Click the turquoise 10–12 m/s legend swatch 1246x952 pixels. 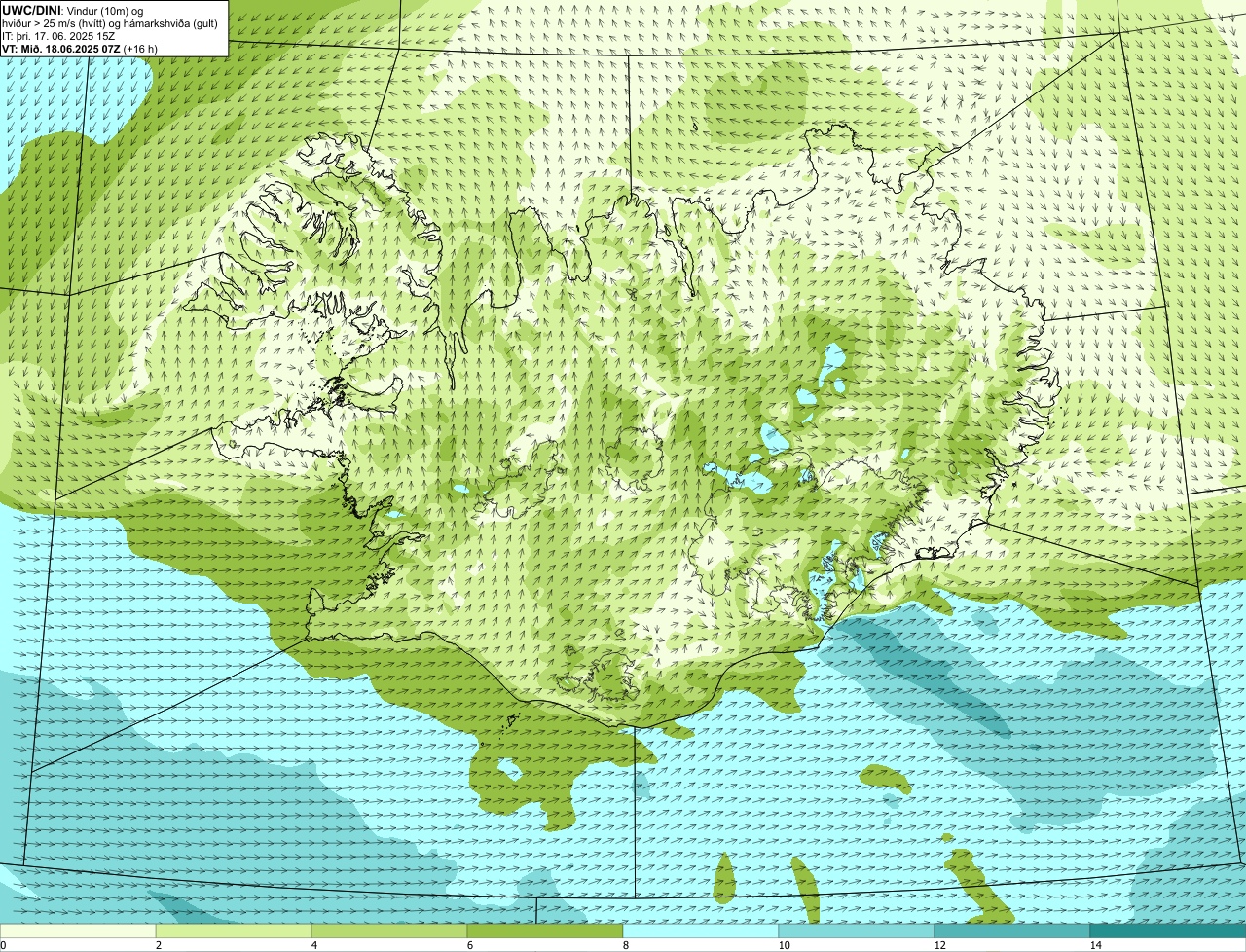[x=857, y=931]
